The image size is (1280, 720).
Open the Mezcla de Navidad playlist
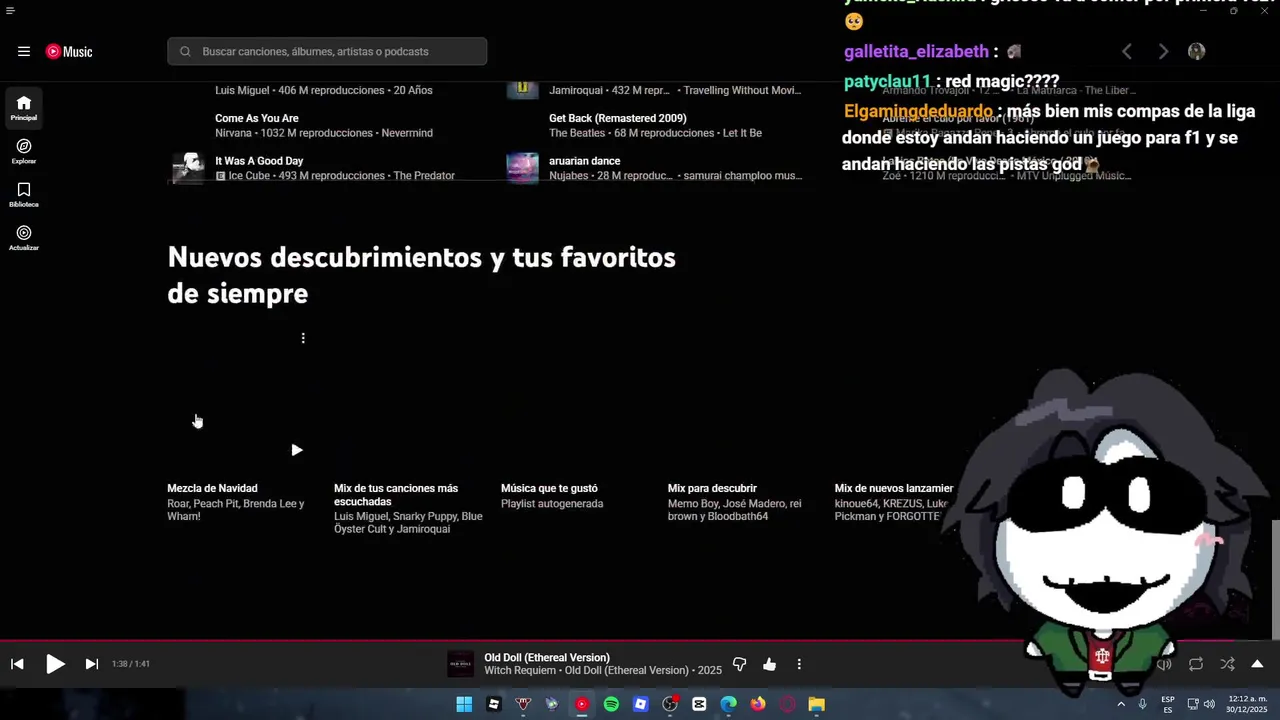(212, 488)
